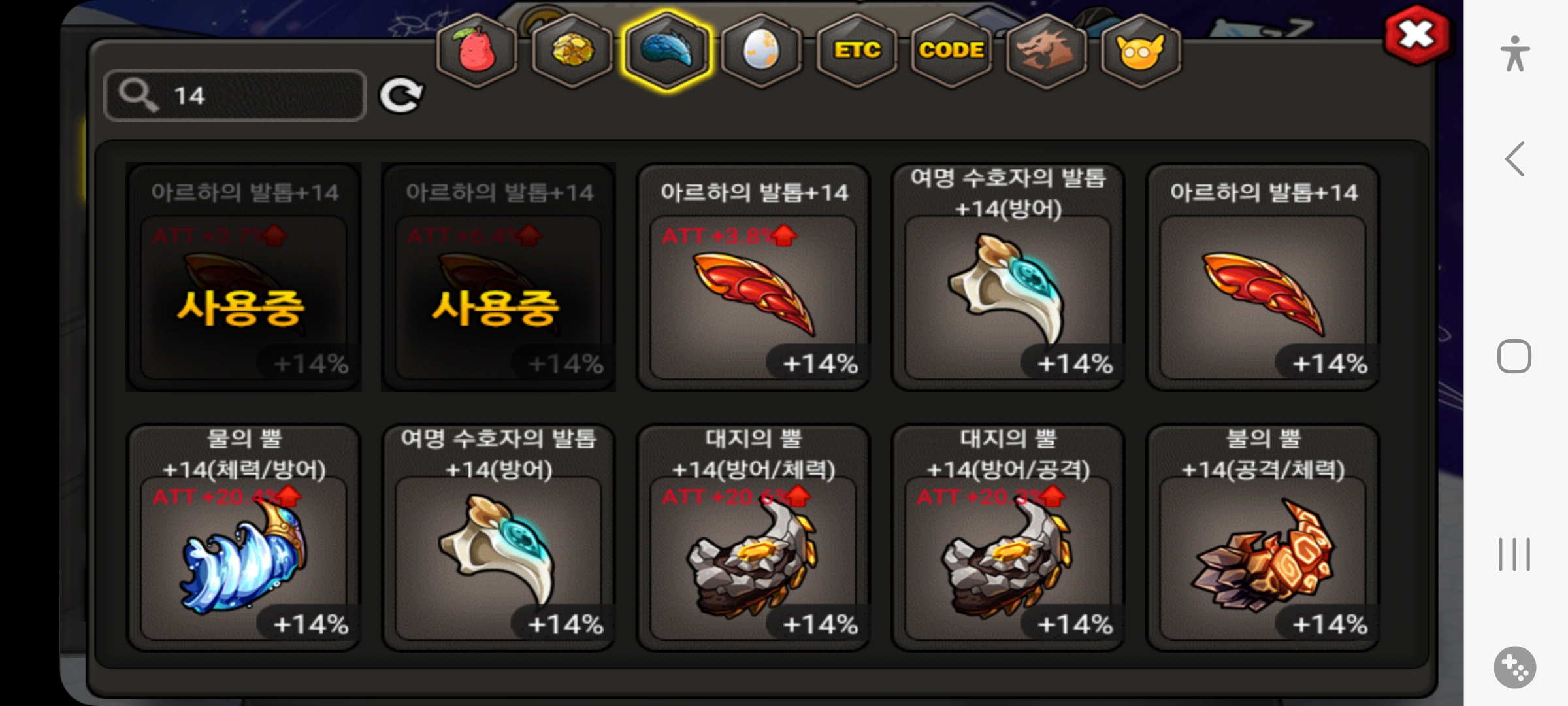Open the spotted egg category tab
The image size is (1568, 706).
[762, 50]
